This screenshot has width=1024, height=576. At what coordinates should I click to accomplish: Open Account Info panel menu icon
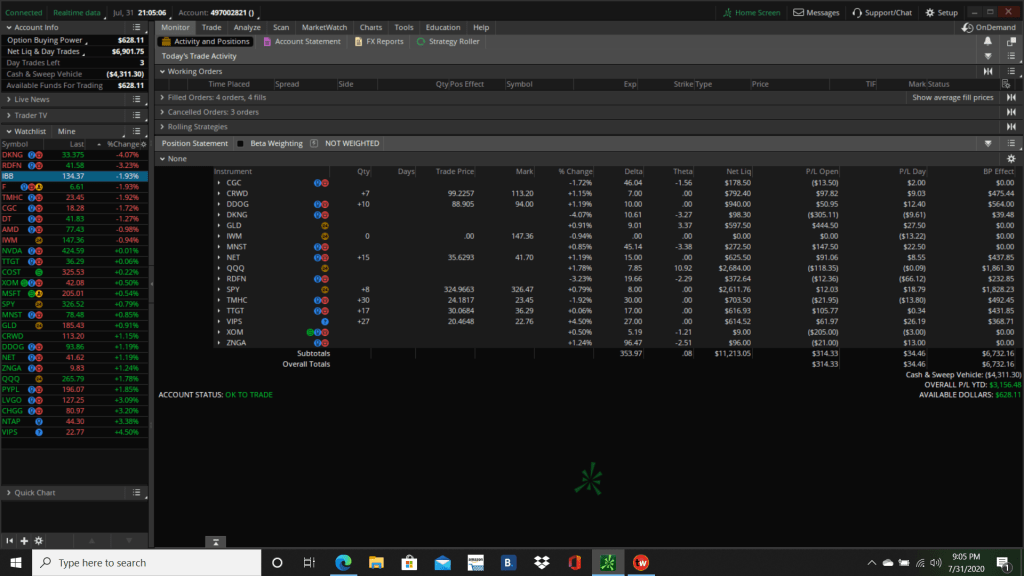138,27
